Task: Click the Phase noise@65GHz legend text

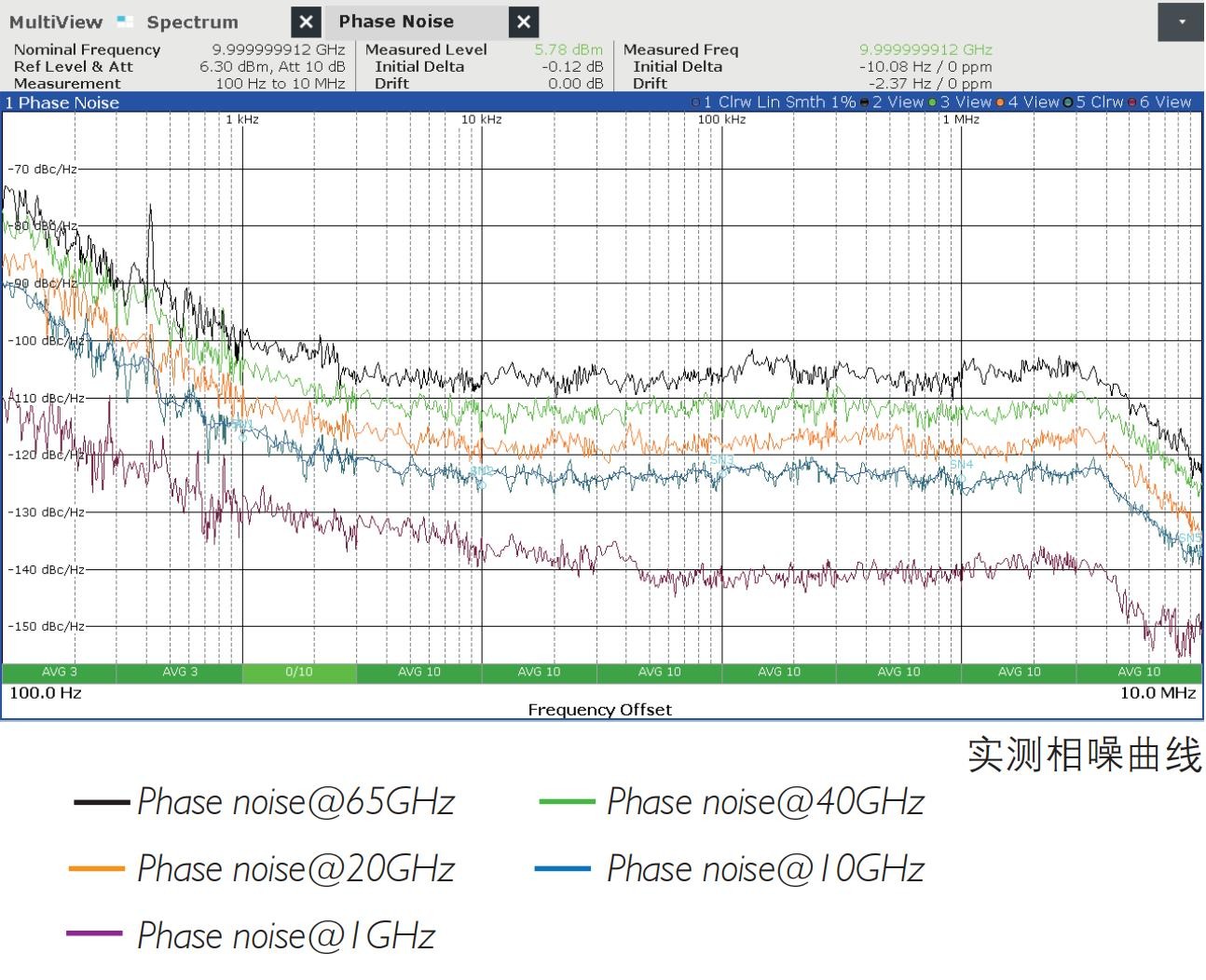Action: (296, 802)
